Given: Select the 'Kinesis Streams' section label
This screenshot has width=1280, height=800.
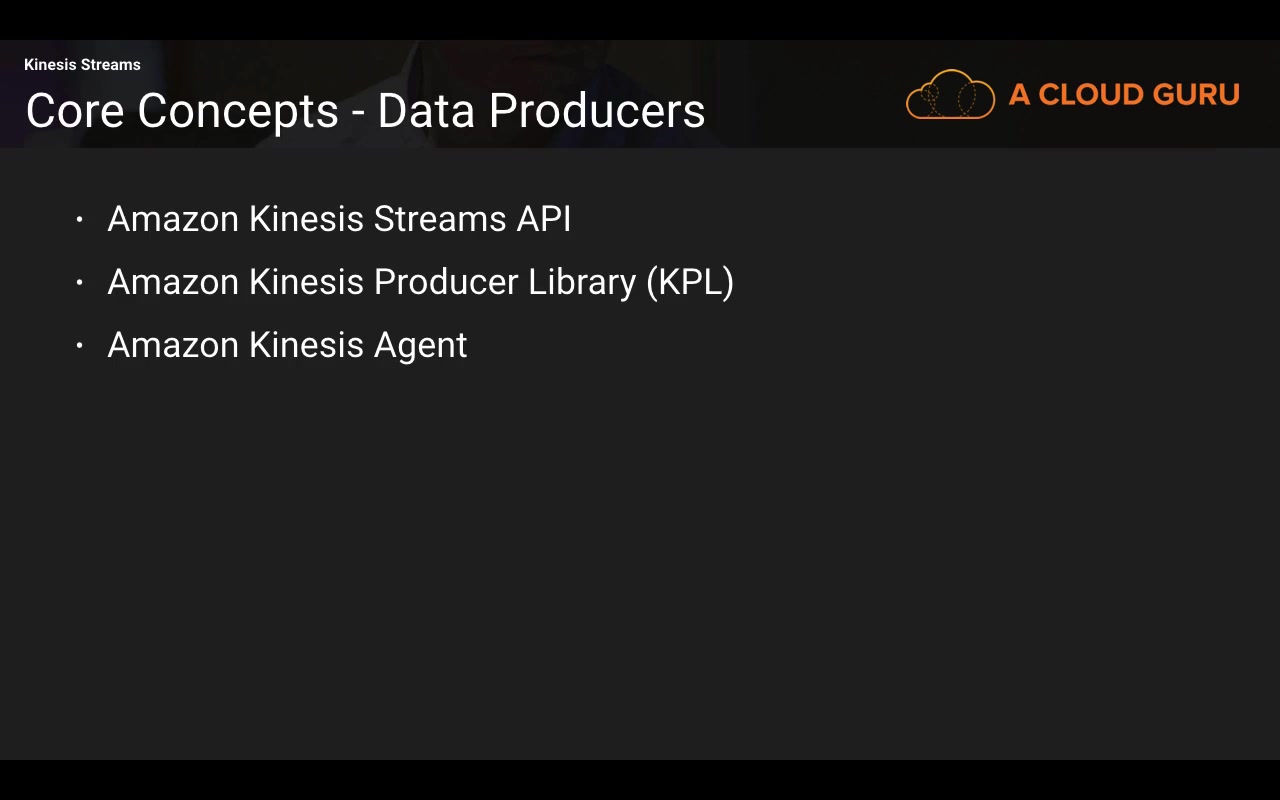Looking at the screenshot, I should click(x=82, y=65).
